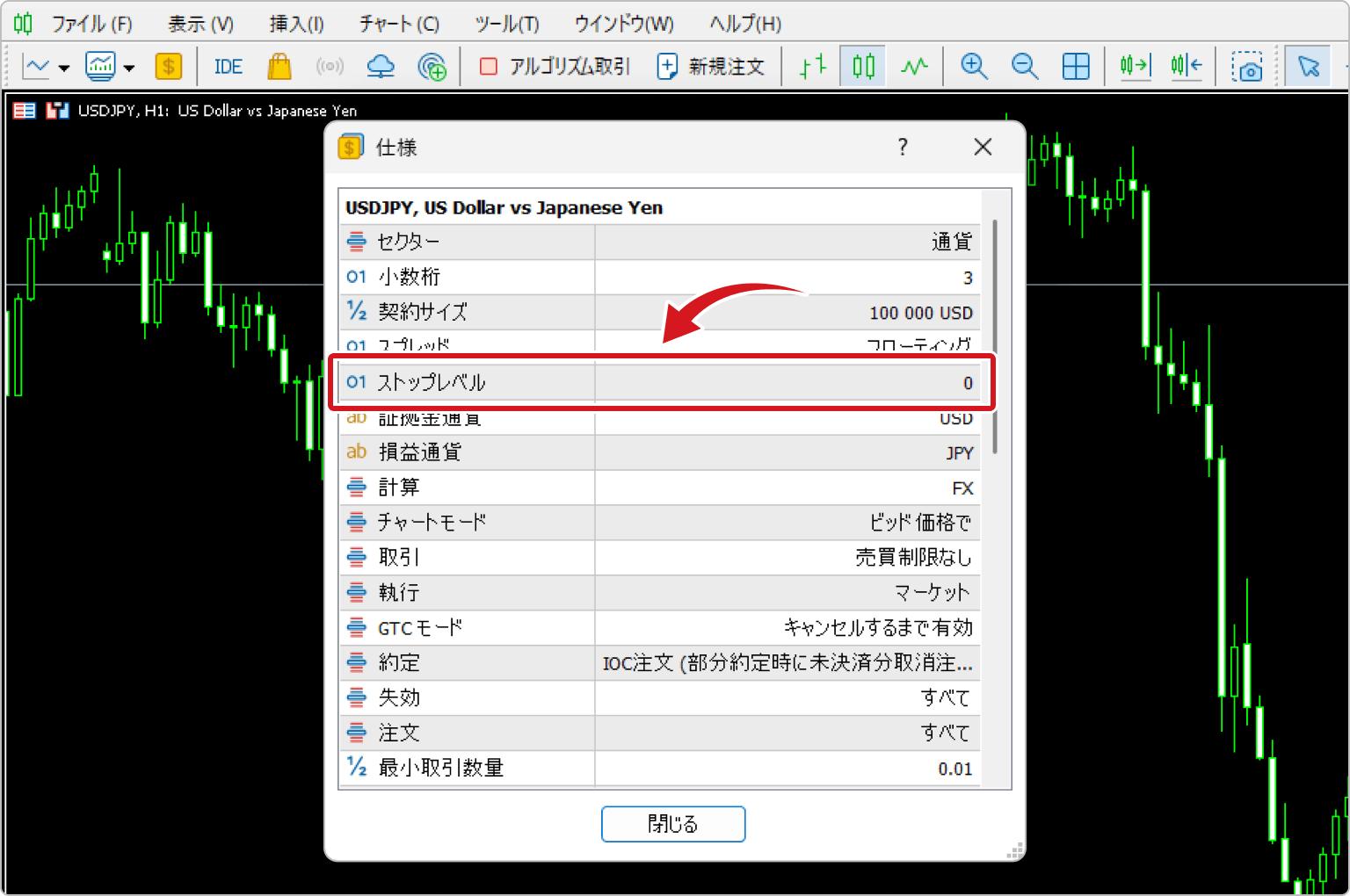Toggle chart auto-scroll to latest bar
This screenshot has width=1350, height=896.
pyautogui.click(x=1135, y=67)
